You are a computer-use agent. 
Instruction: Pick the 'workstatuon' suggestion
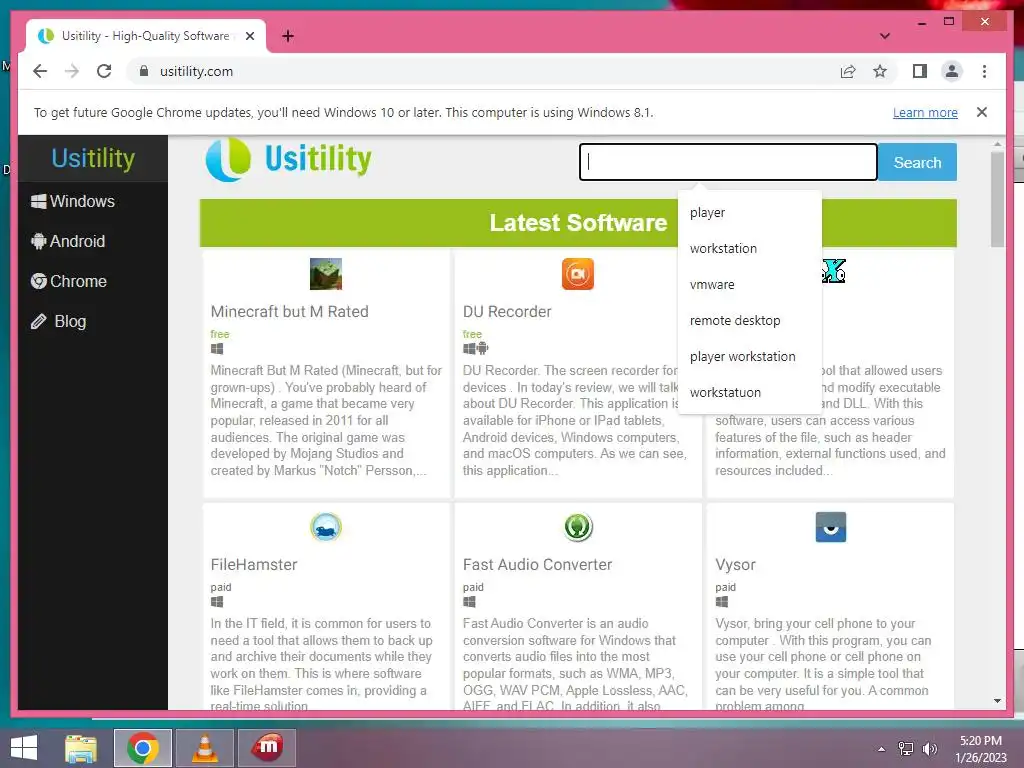tap(750, 392)
